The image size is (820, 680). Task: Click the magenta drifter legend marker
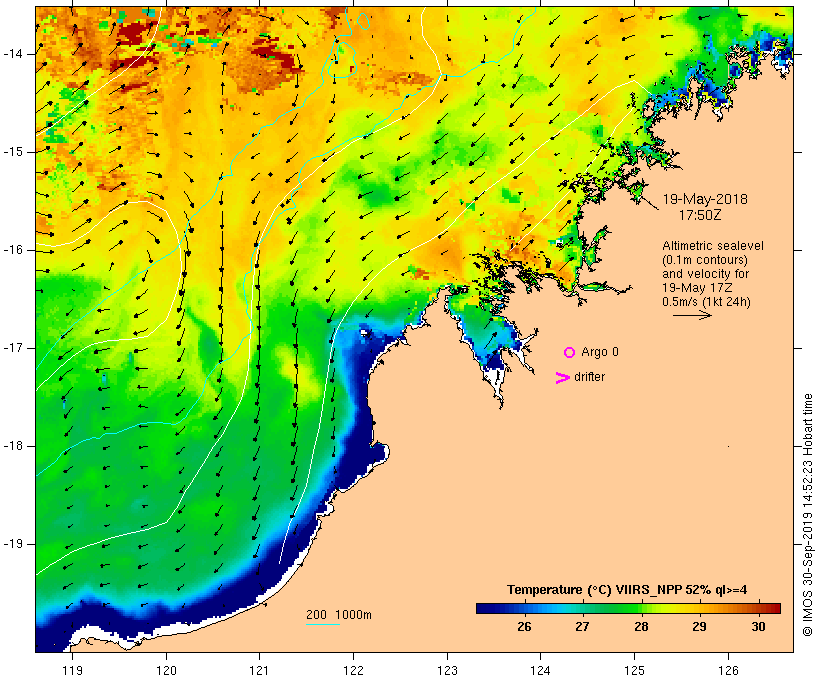pos(562,378)
